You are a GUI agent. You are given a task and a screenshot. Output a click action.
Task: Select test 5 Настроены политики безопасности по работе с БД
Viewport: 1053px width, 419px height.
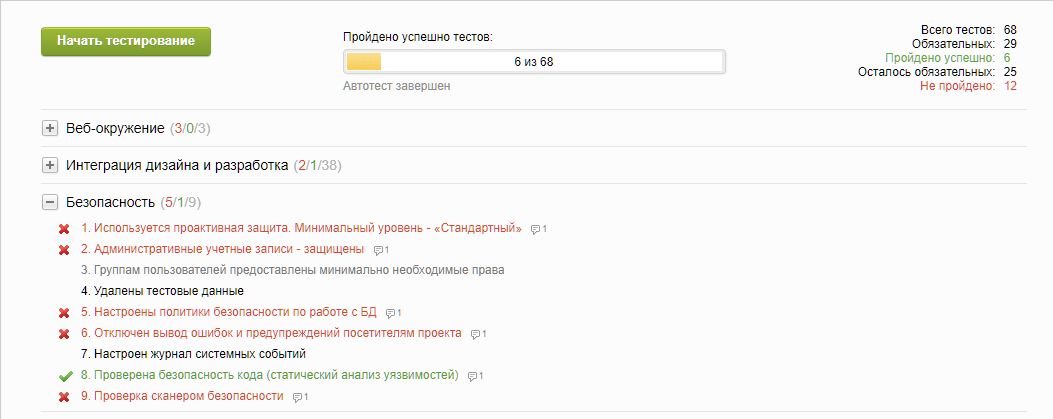[x=229, y=312]
